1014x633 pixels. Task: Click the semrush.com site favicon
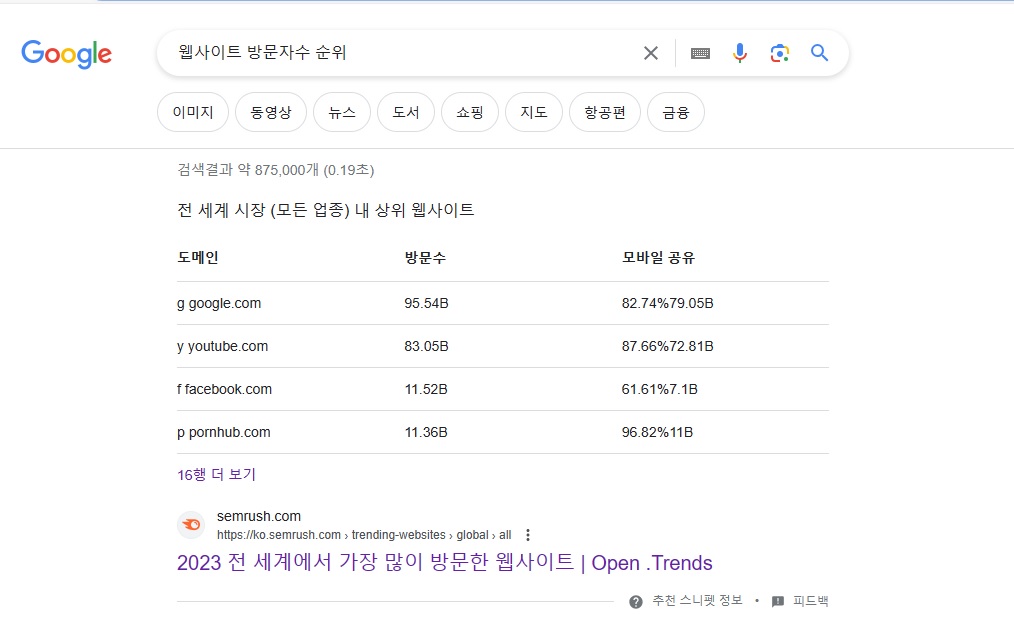click(191, 524)
